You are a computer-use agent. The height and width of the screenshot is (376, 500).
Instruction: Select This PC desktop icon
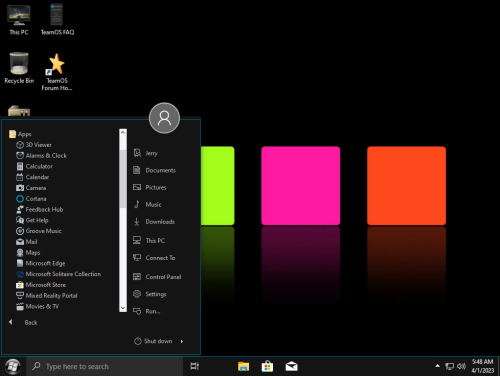[19, 20]
